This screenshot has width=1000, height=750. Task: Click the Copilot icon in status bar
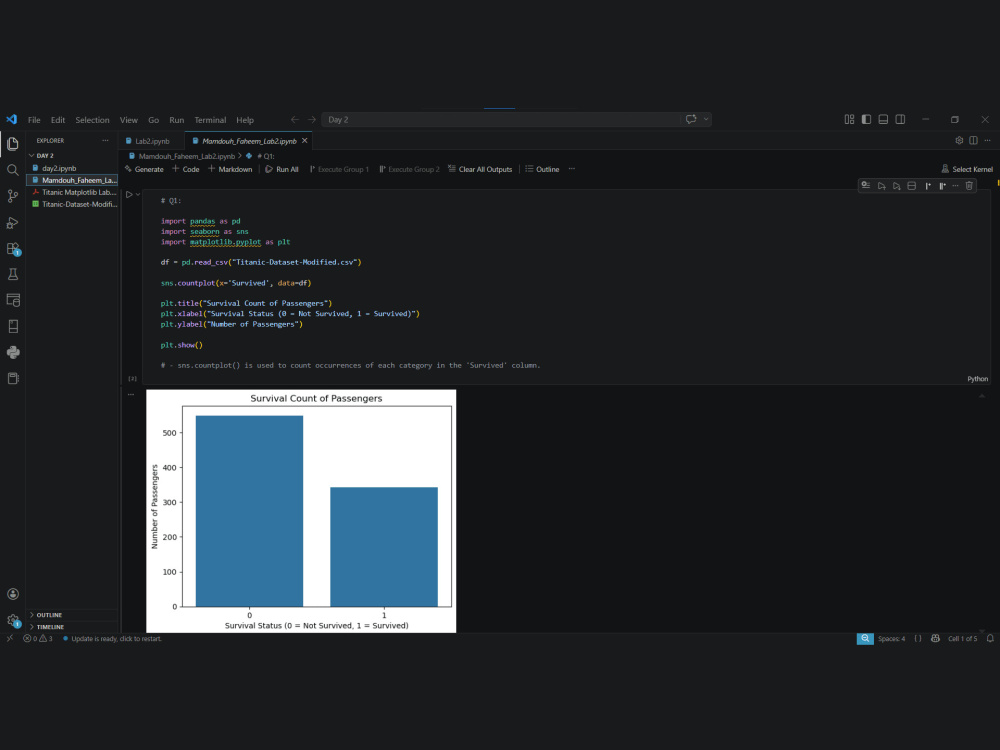pyautogui.click(x=935, y=638)
